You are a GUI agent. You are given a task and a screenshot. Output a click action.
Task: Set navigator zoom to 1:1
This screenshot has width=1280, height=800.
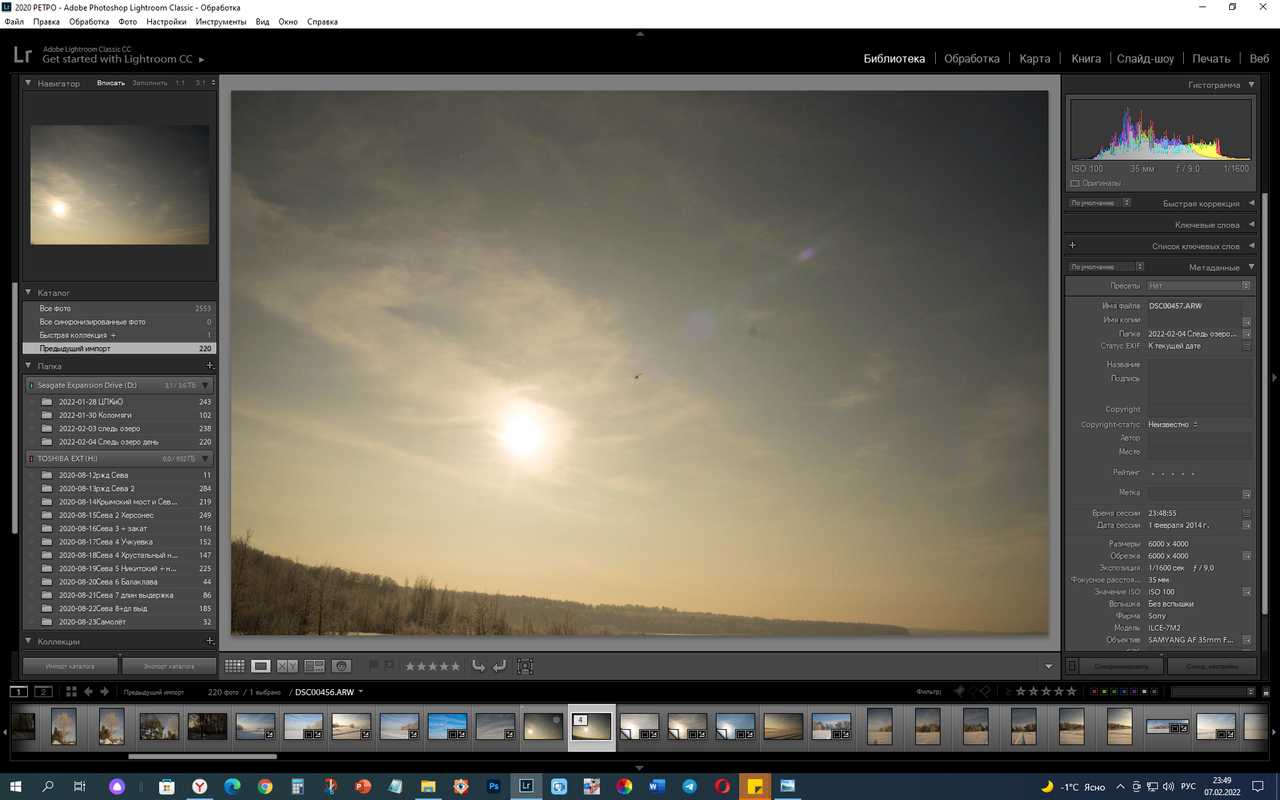point(180,83)
